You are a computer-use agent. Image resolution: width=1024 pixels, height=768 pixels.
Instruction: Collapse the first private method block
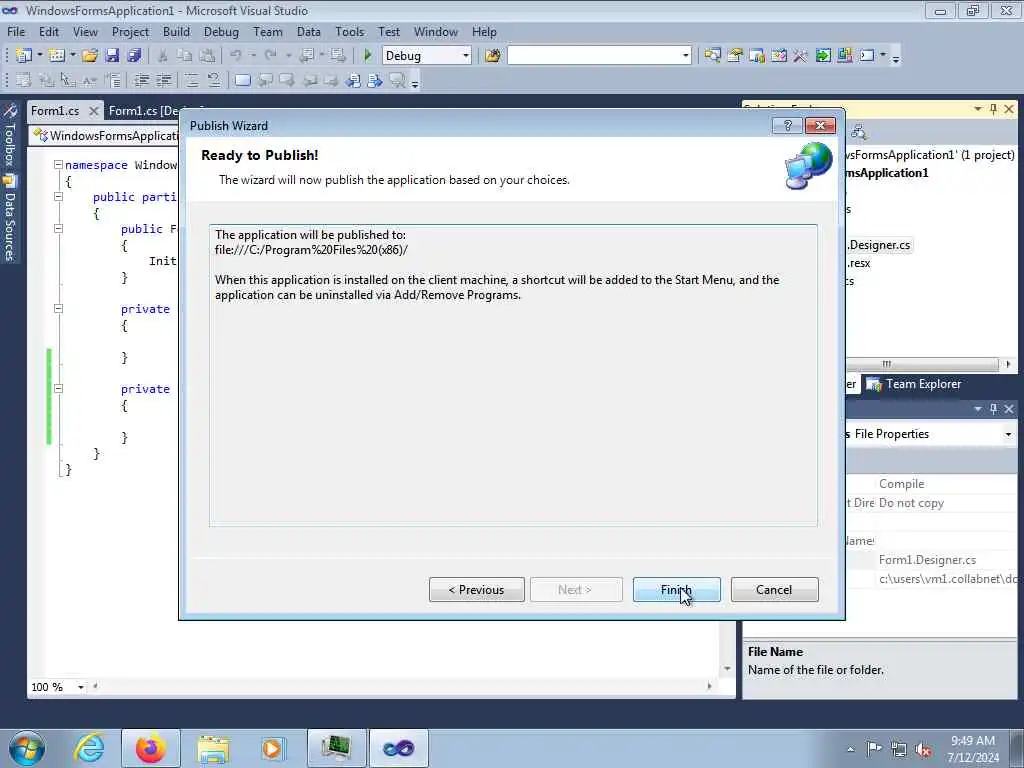[58, 308]
